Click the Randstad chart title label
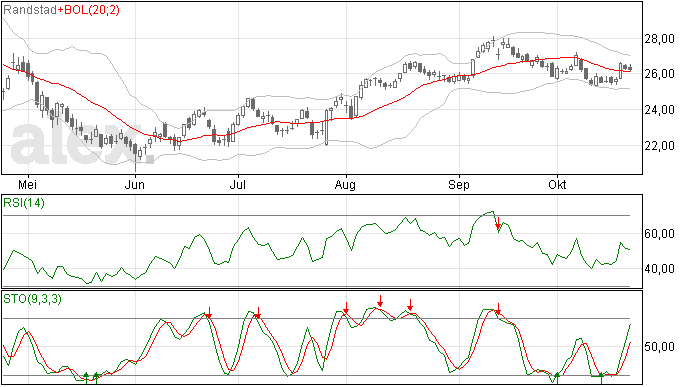This screenshot has height=387, width=690. (29, 10)
